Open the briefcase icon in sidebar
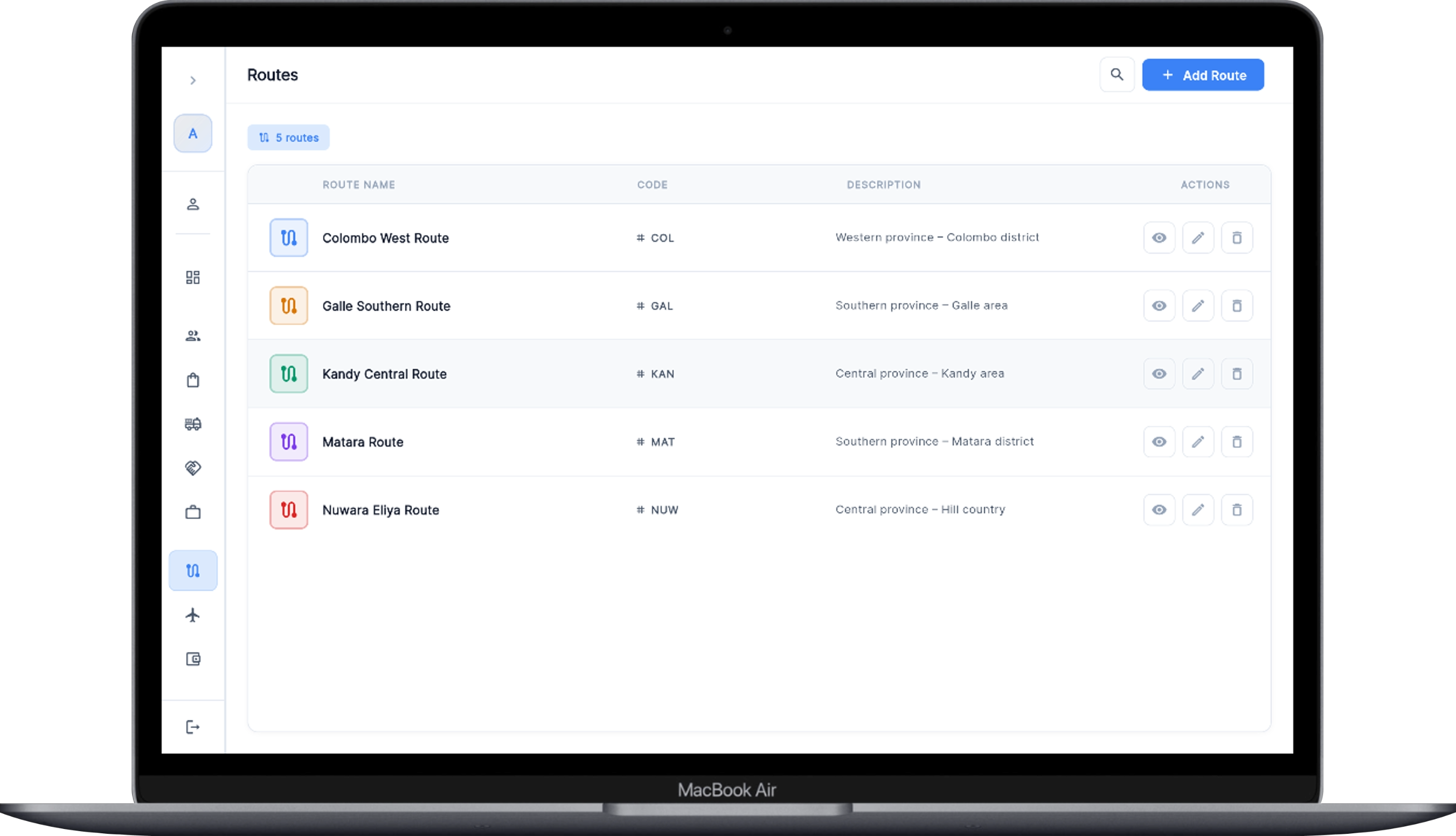 (193, 512)
